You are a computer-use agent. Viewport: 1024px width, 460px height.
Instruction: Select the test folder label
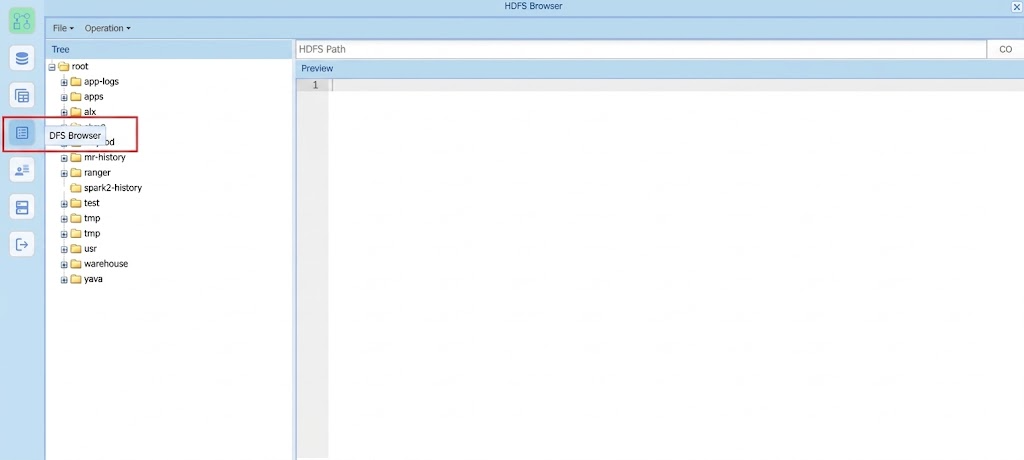(91, 203)
